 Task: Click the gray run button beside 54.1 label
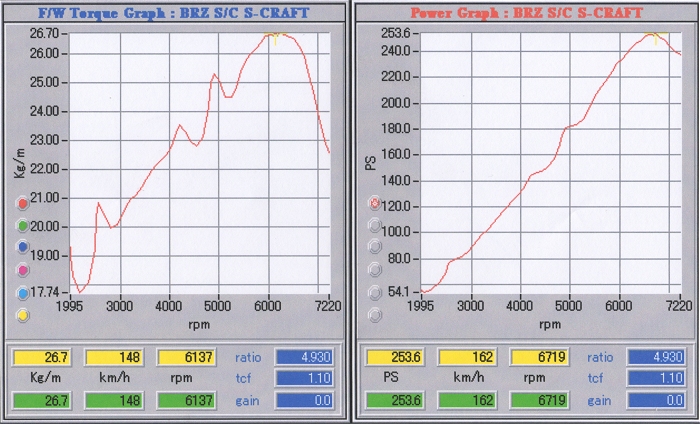[x=375, y=293]
